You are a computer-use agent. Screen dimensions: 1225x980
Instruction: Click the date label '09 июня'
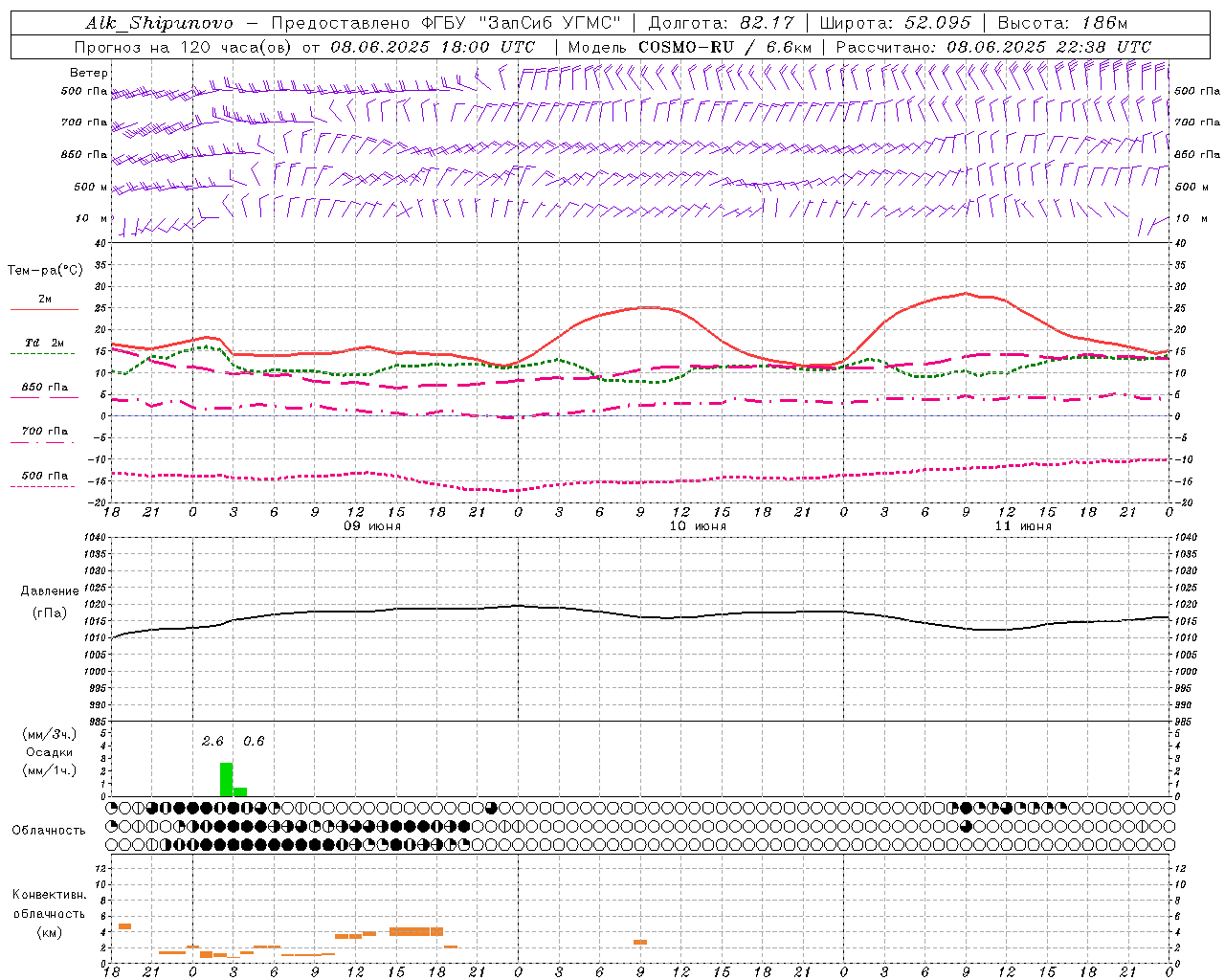[372, 526]
